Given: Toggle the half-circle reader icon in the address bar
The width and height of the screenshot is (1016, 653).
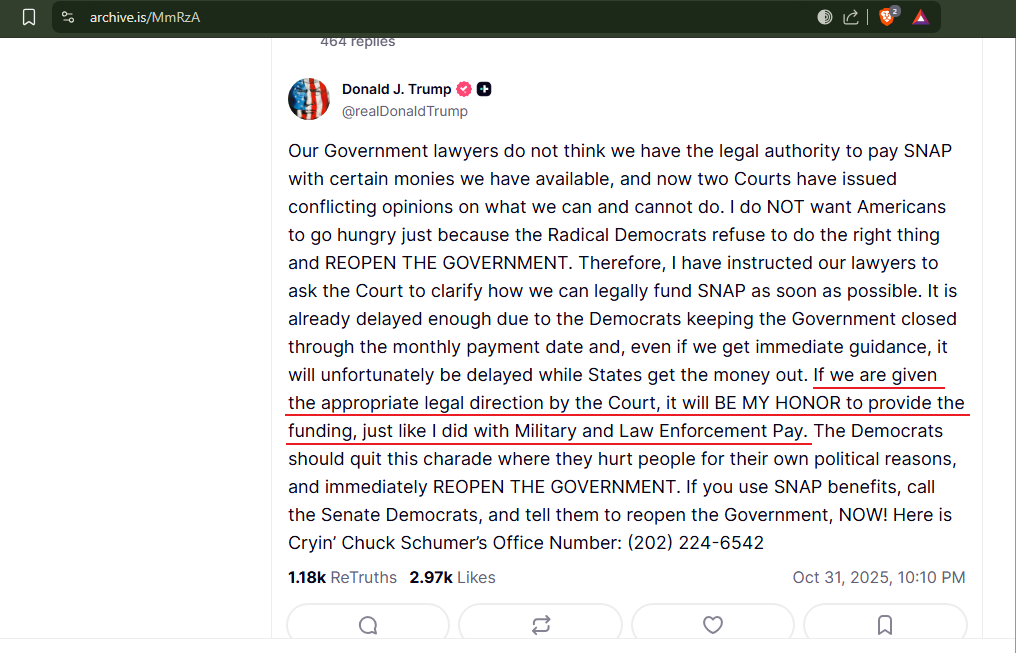Looking at the screenshot, I should tap(824, 17).
